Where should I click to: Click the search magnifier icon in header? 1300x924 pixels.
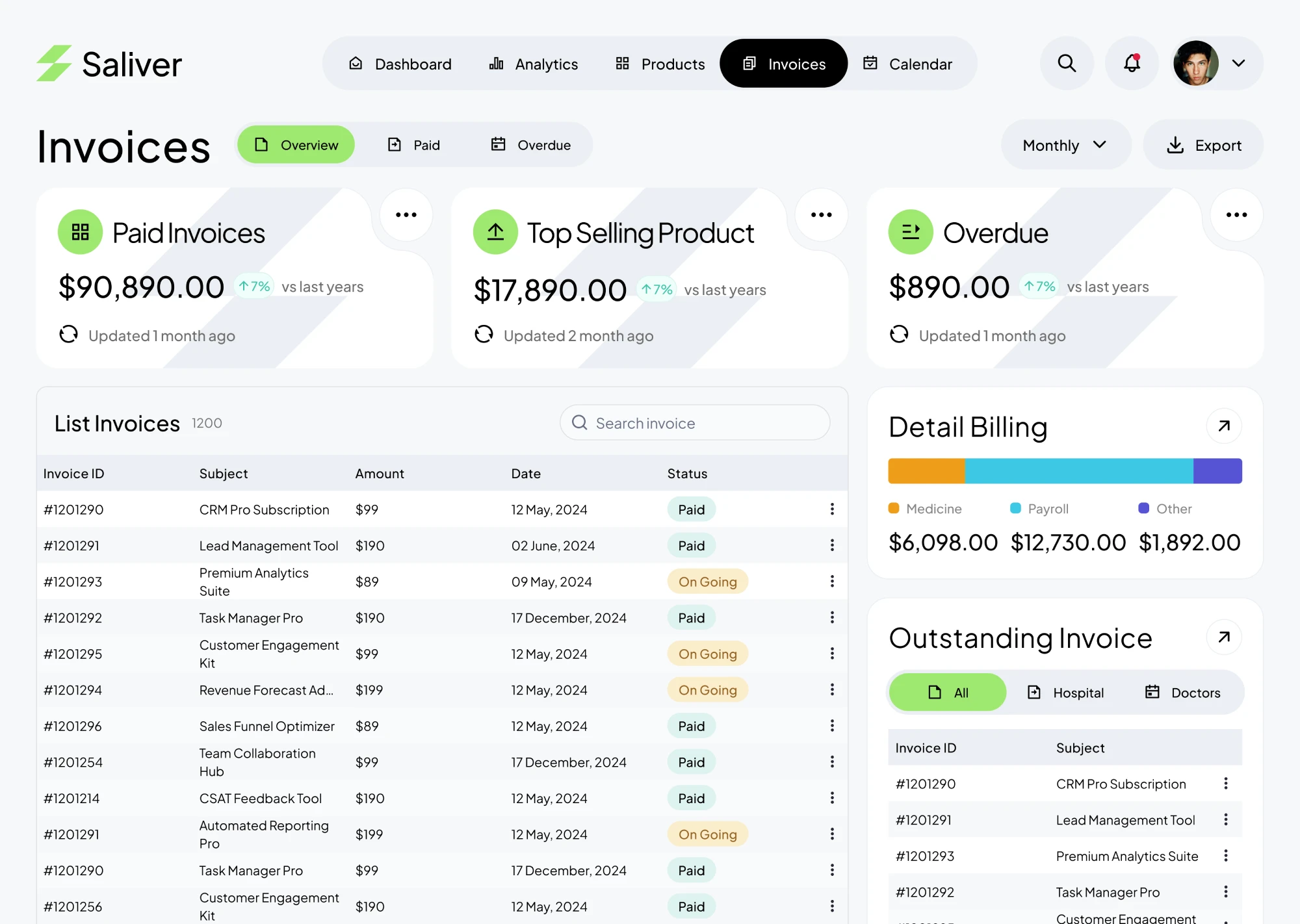pos(1066,63)
